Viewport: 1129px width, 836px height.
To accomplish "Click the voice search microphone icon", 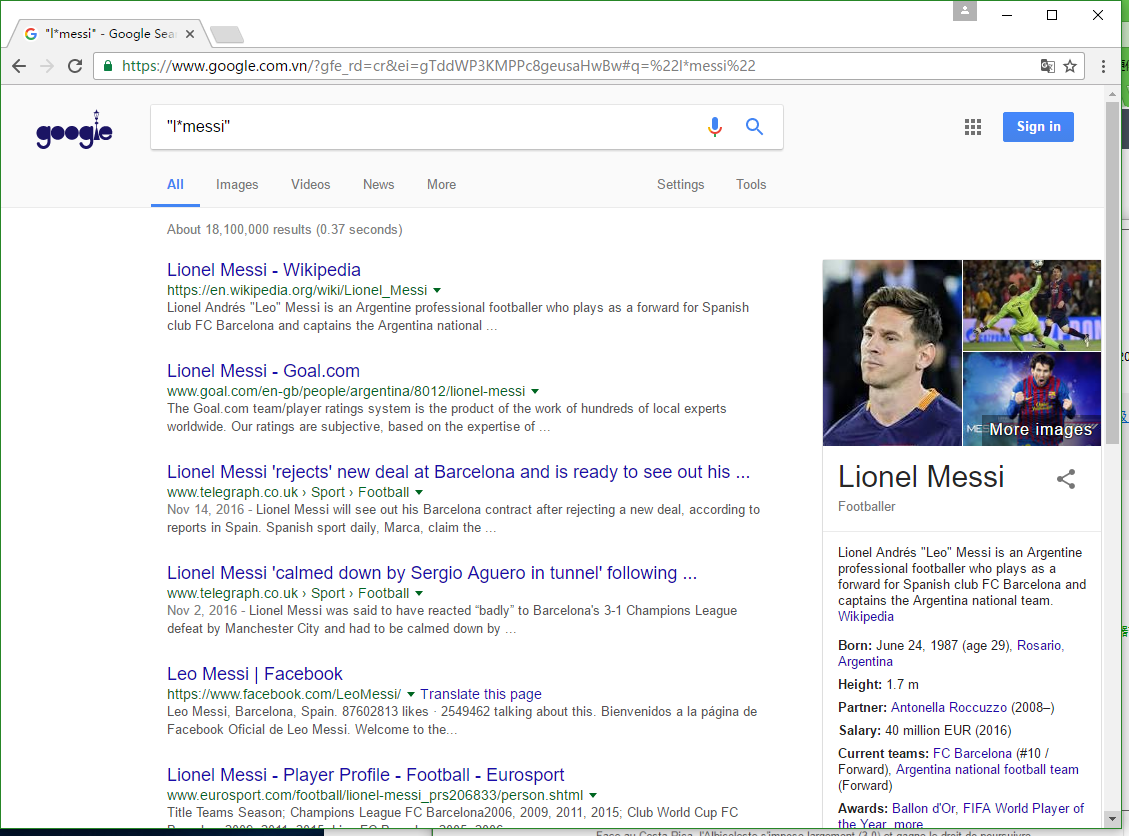I will pyautogui.click(x=714, y=127).
